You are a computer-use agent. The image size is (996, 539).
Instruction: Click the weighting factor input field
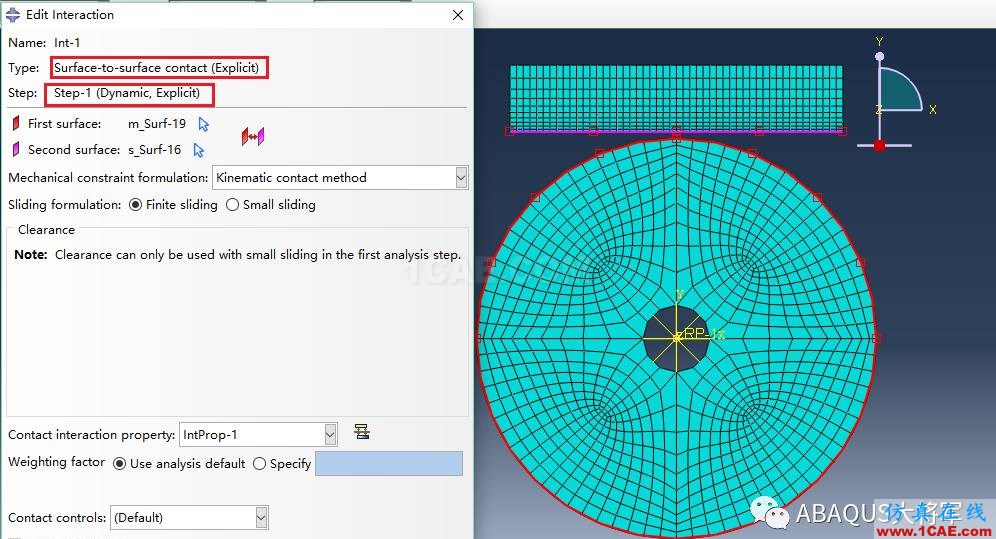pyautogui.click(x=389, y=463)
